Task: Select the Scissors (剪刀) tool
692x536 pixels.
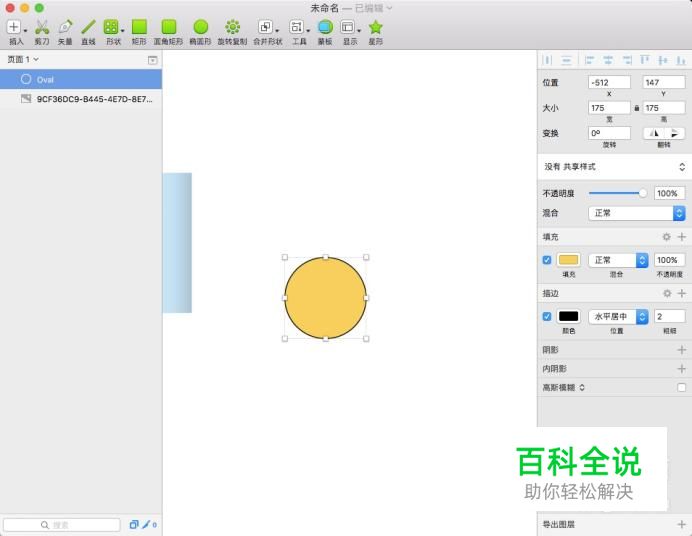Action: pos(42,29)
